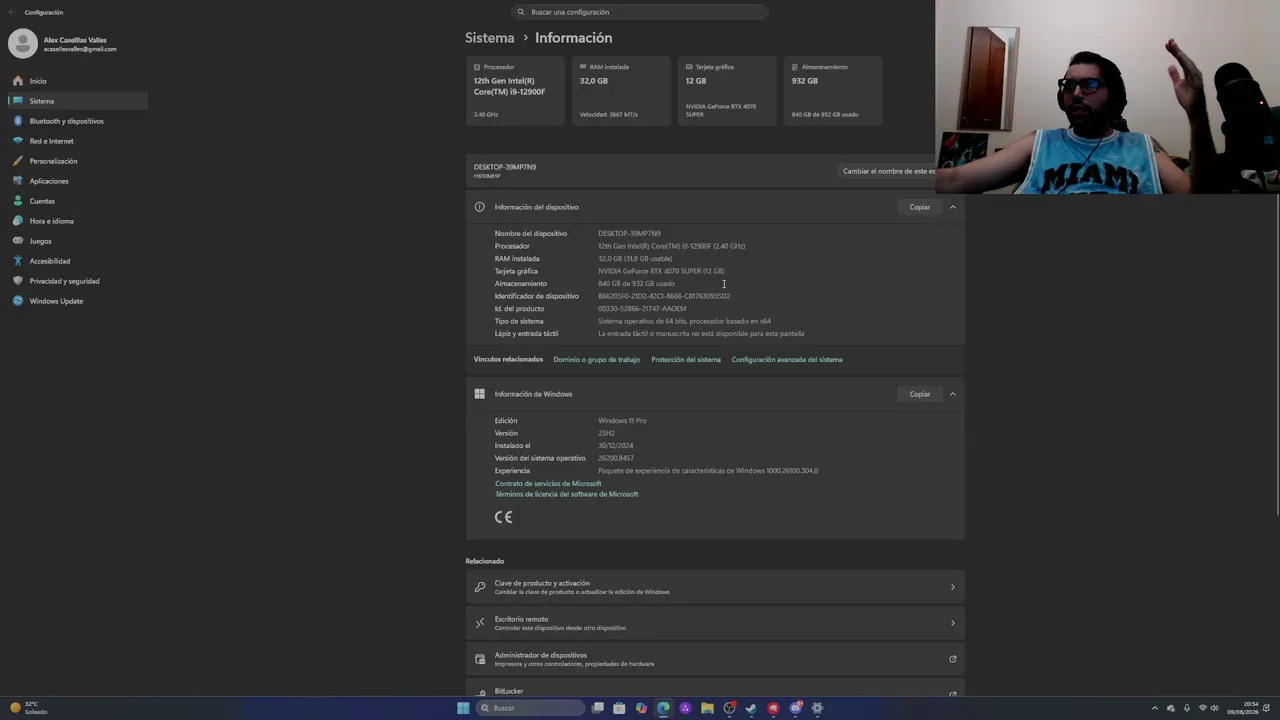This screenshot has width=1280, height=720.
Task: Open Windows Update in the sidebar
Action: click(78, 301)
